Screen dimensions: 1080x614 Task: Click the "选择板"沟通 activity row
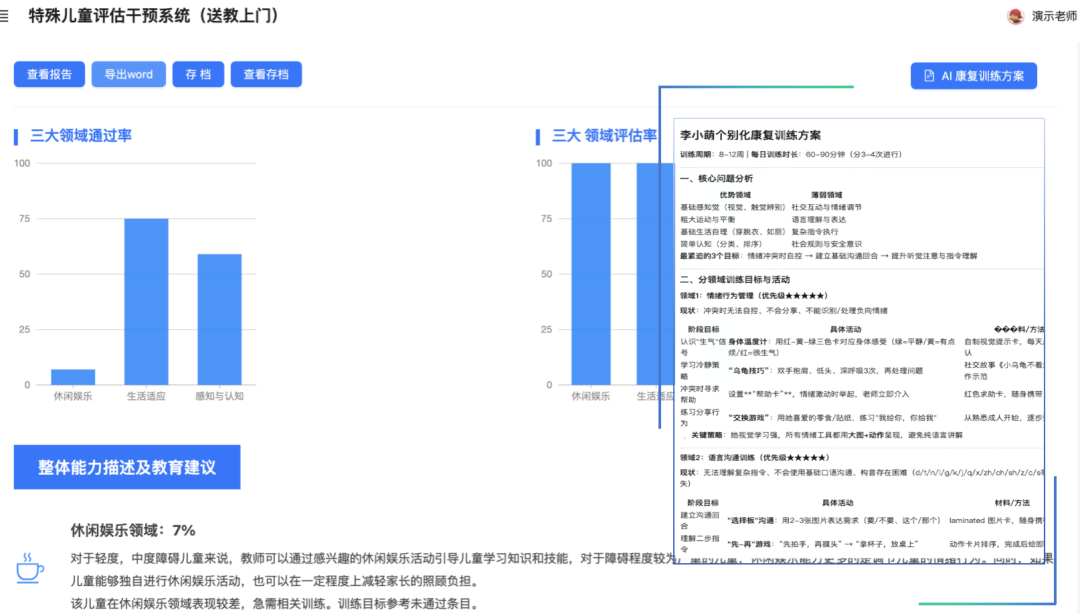[x=833, y=520]
